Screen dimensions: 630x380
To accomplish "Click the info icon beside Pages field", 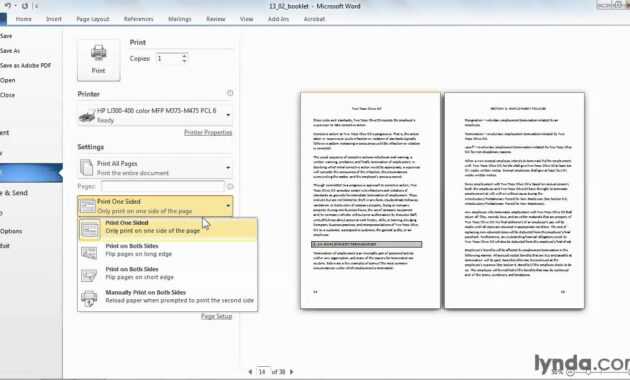I will [230, 186].
